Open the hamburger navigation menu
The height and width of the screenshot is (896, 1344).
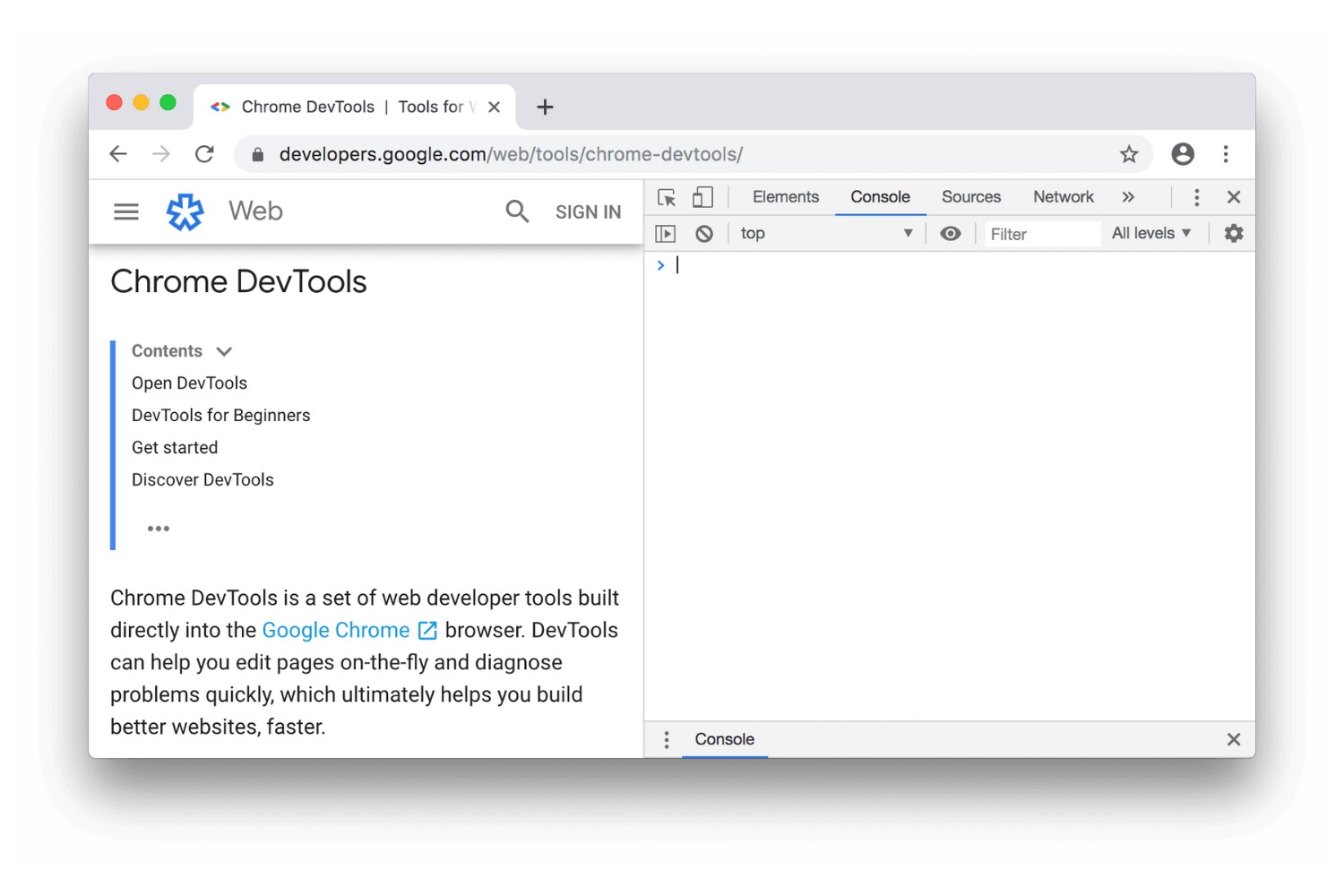tap(126, 211)
